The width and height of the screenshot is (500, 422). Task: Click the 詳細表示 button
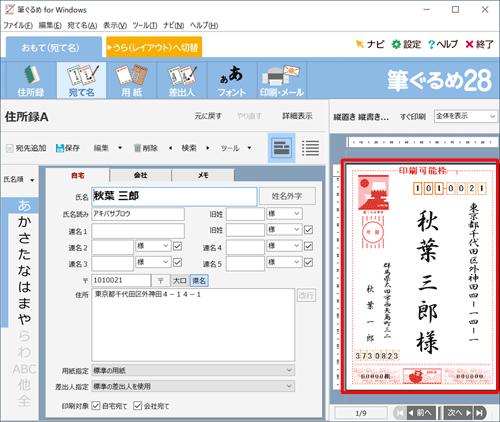pyautogui.click(x=297, y=116)
